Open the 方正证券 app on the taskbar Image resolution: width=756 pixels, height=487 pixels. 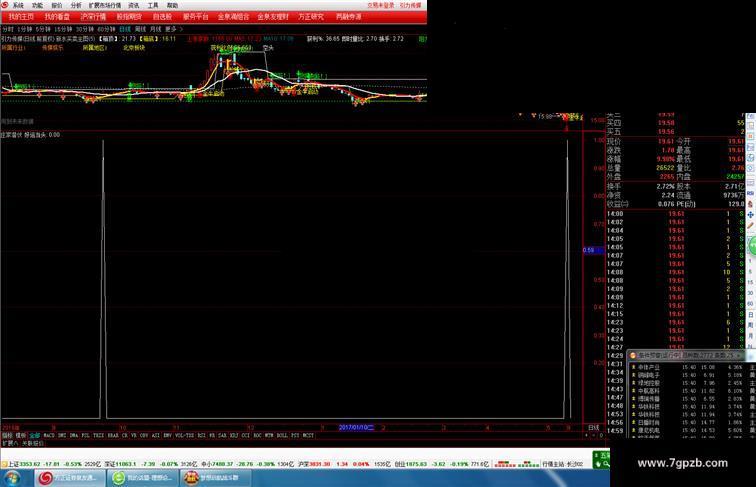[69, 478]
